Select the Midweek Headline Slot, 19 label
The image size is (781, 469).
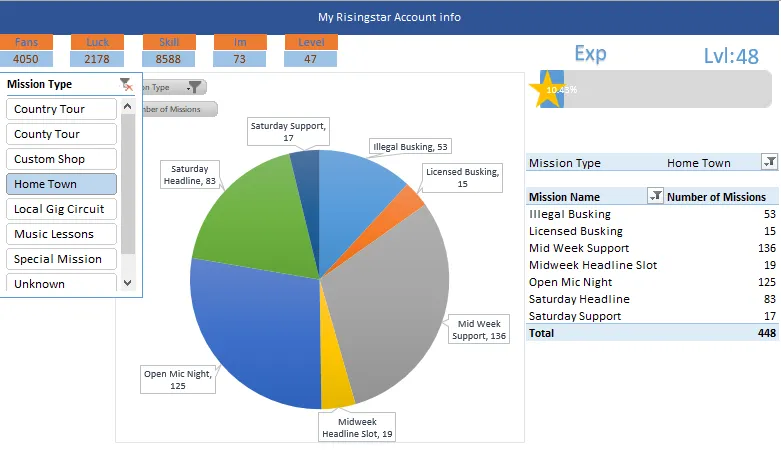click(x=357, y=427)
